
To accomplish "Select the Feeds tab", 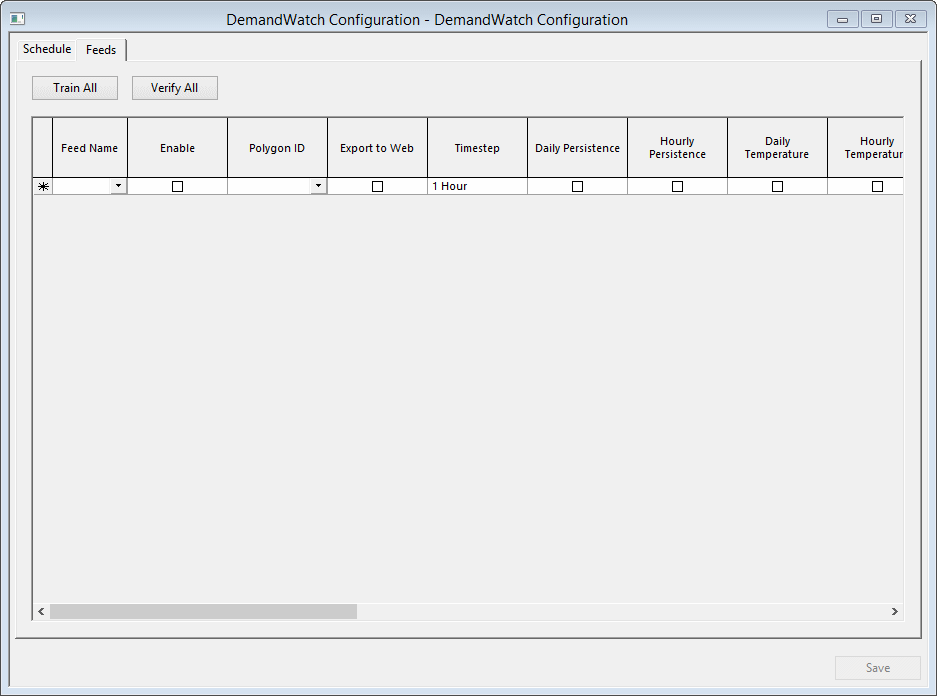I will (100, 49).
